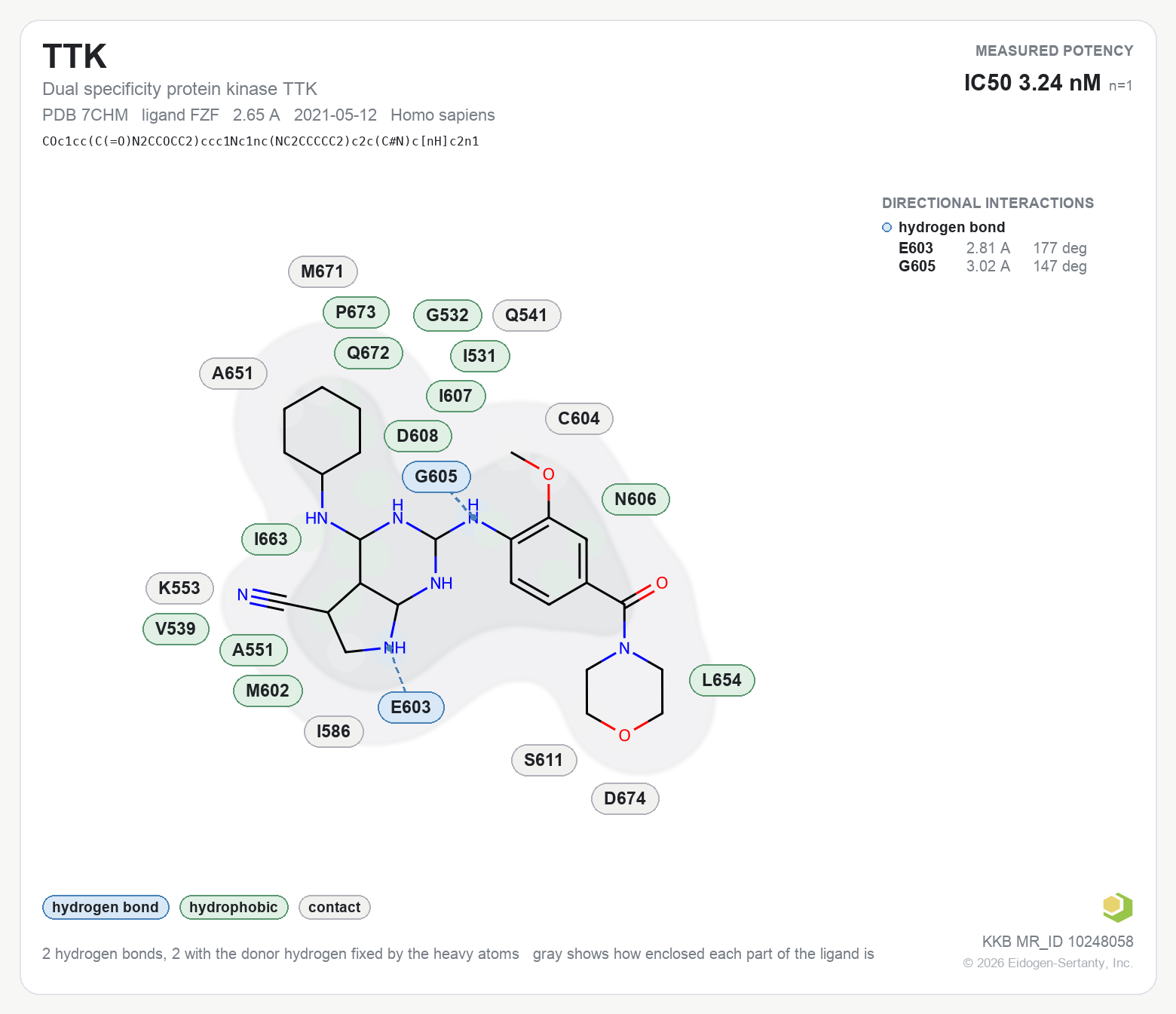Click the E603 hydrogen bond residue

point(411,707)
